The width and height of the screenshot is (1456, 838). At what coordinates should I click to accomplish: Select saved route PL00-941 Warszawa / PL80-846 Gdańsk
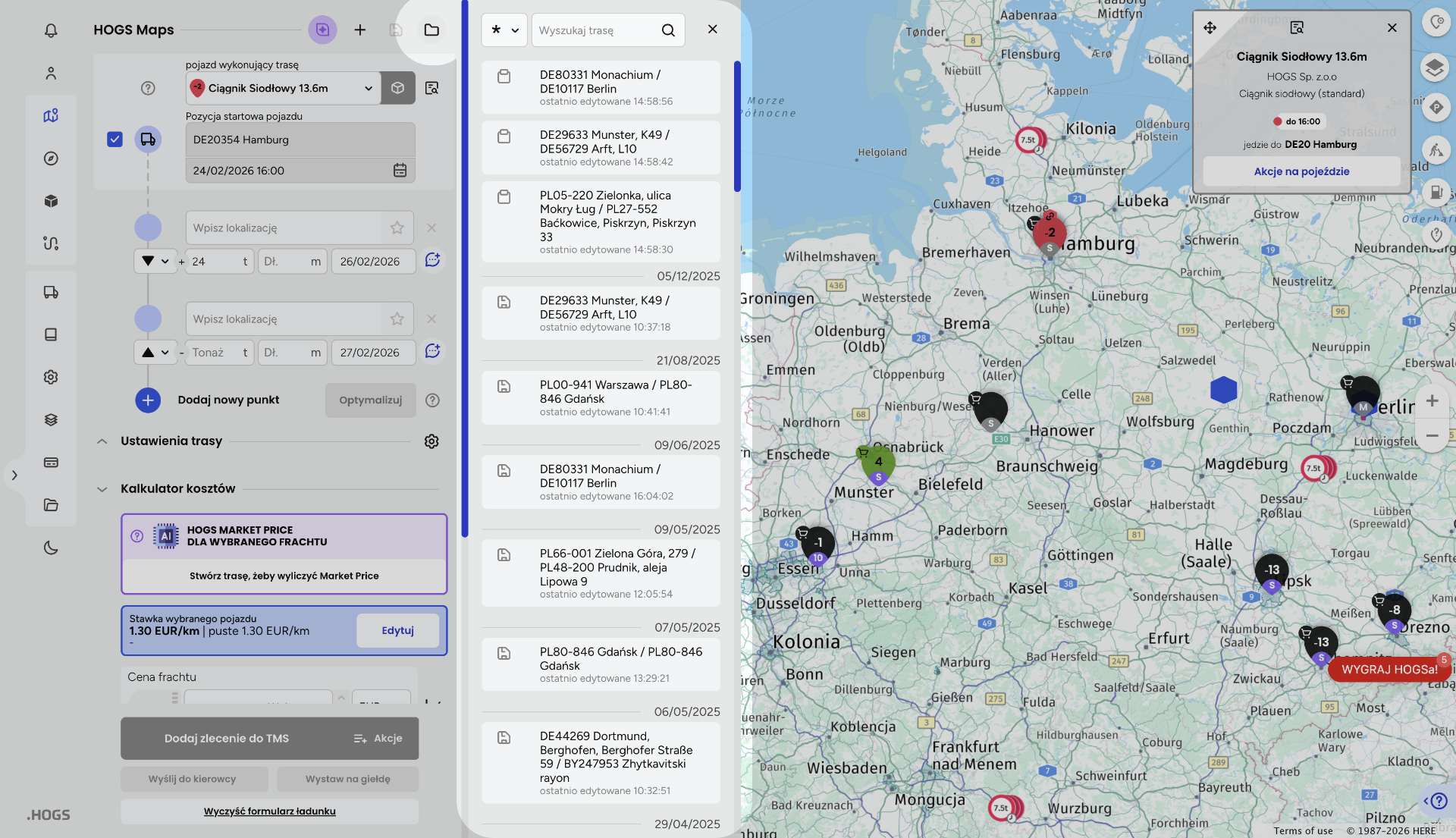(601, 397)
